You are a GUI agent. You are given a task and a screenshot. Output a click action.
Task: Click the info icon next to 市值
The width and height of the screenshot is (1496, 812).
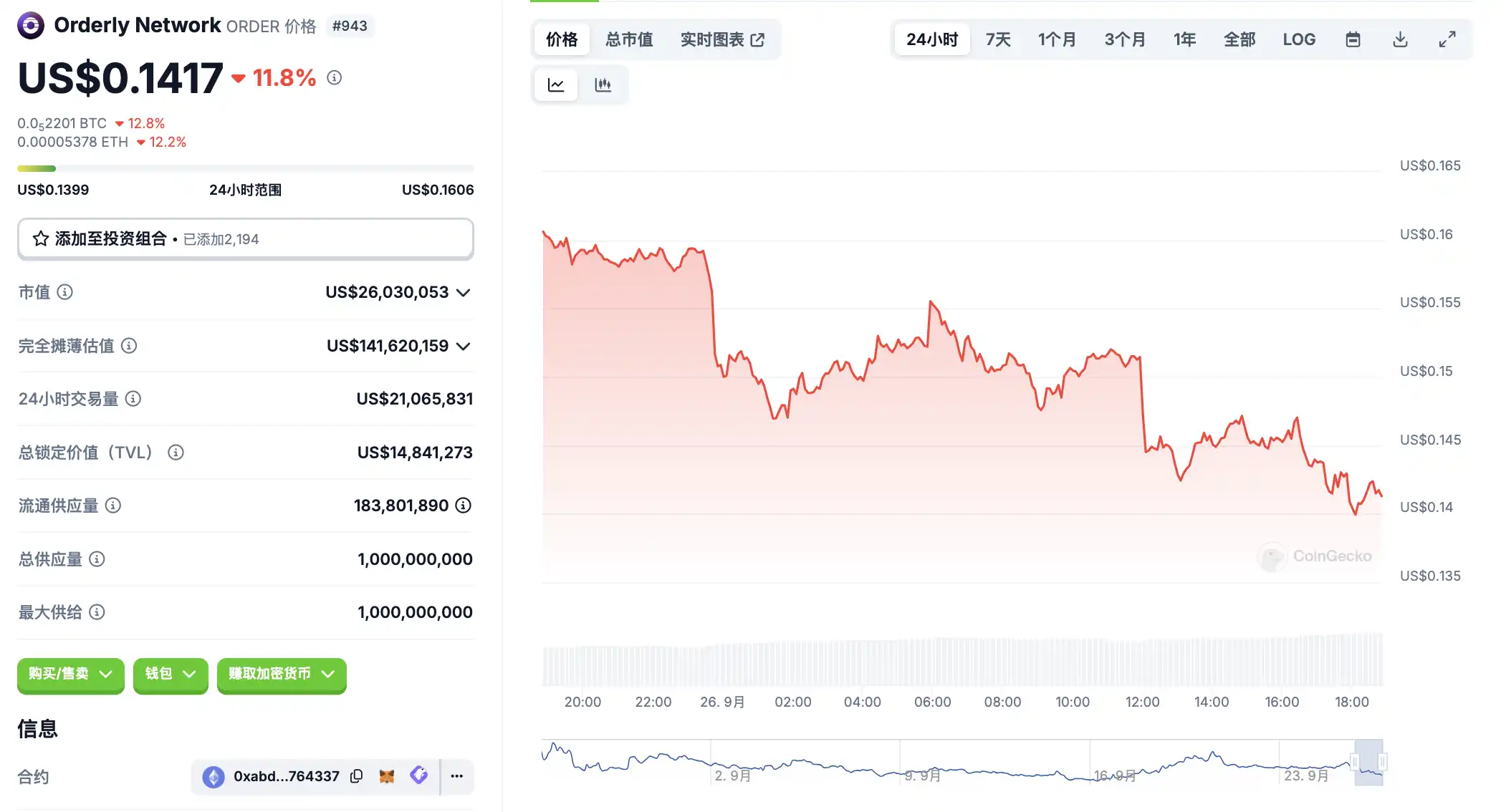[x=65, y=292]
